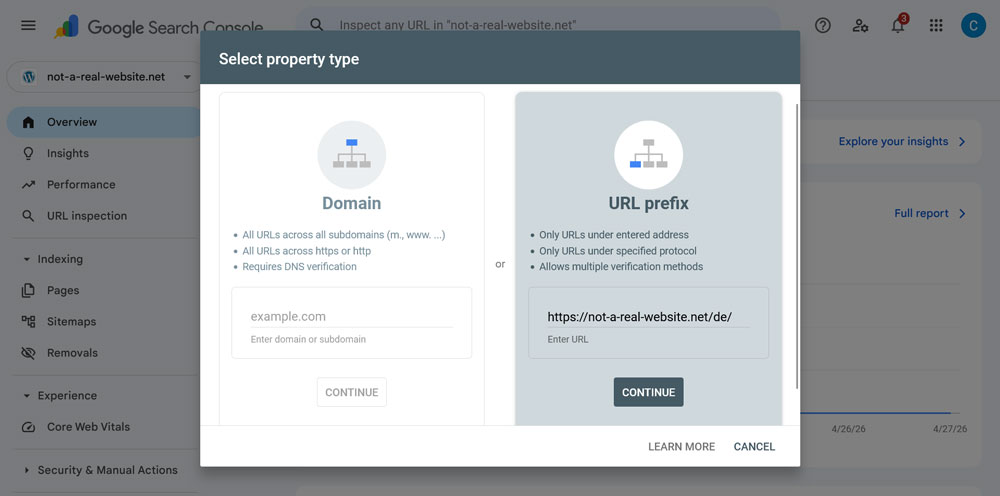
Task: Open Pages in sidebar
Action: point(63,290)
